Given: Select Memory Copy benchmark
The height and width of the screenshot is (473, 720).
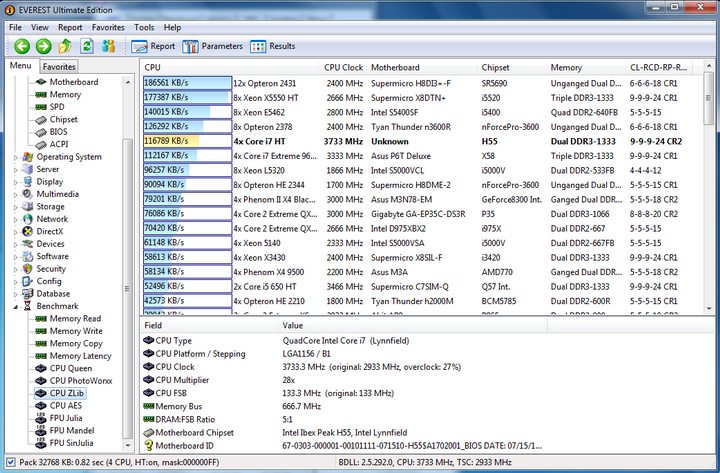Looking at the screenshot, I should [x=76, y=343].
